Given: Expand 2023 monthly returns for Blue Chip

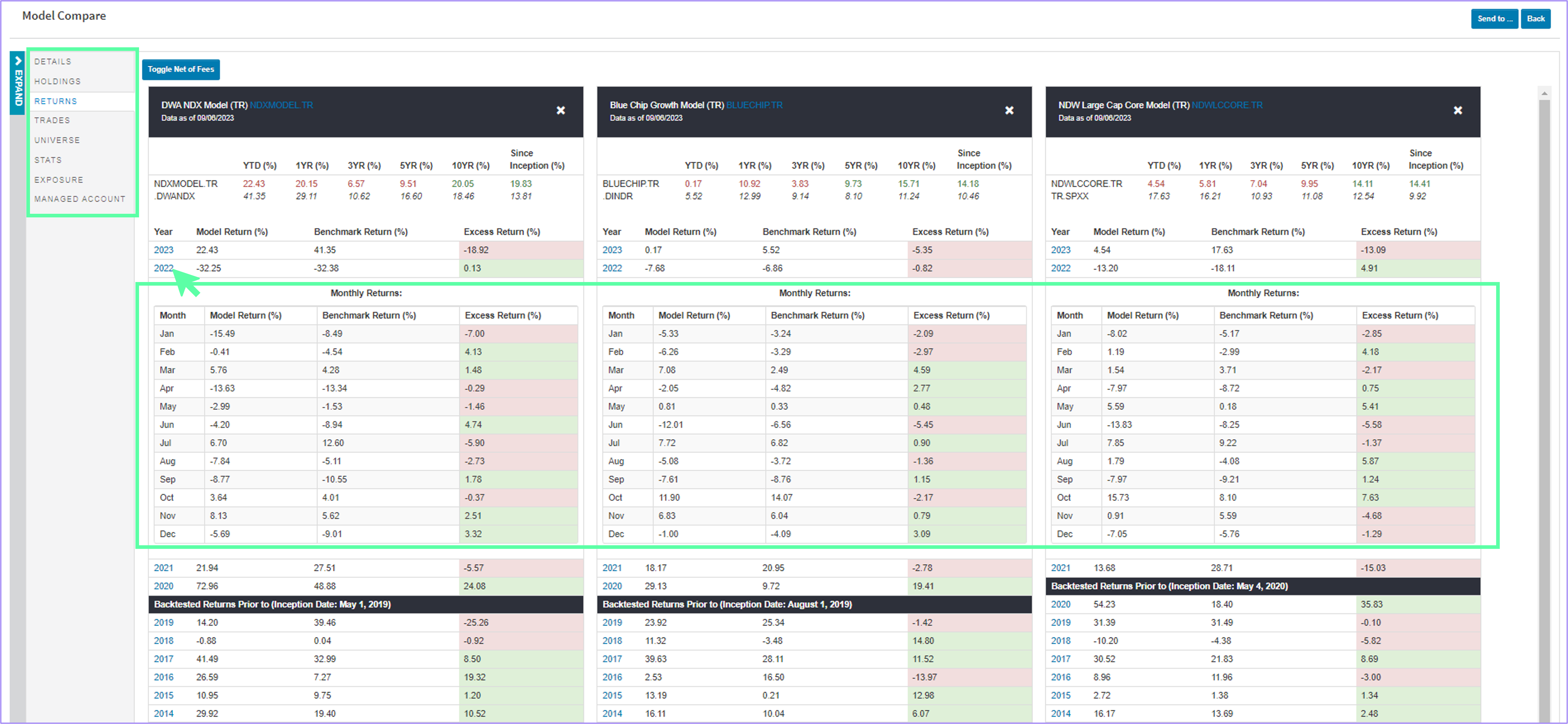Looking at the screenshot, I should pyautogui.click(x=612, y=250).
